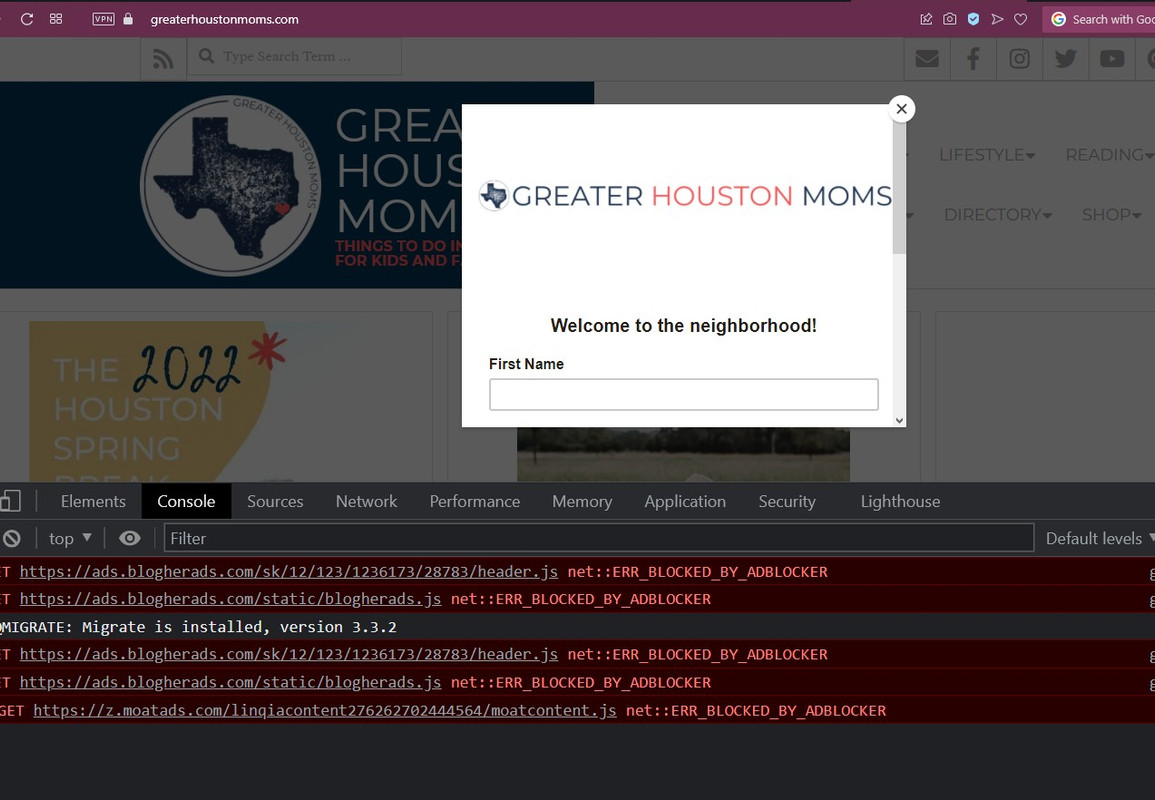Switch to the Memory tab
This screenshot has height=800, width=1155.
582,502
